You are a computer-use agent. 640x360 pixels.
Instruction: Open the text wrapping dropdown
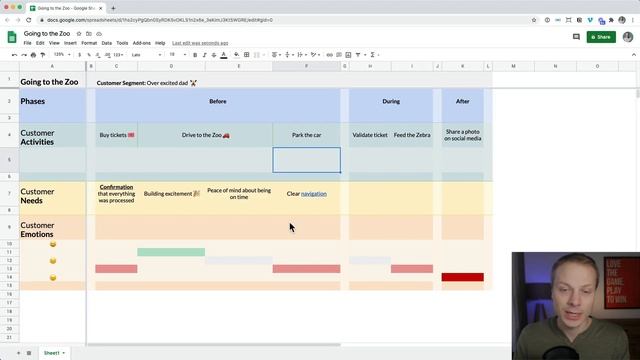coord(302,55)
